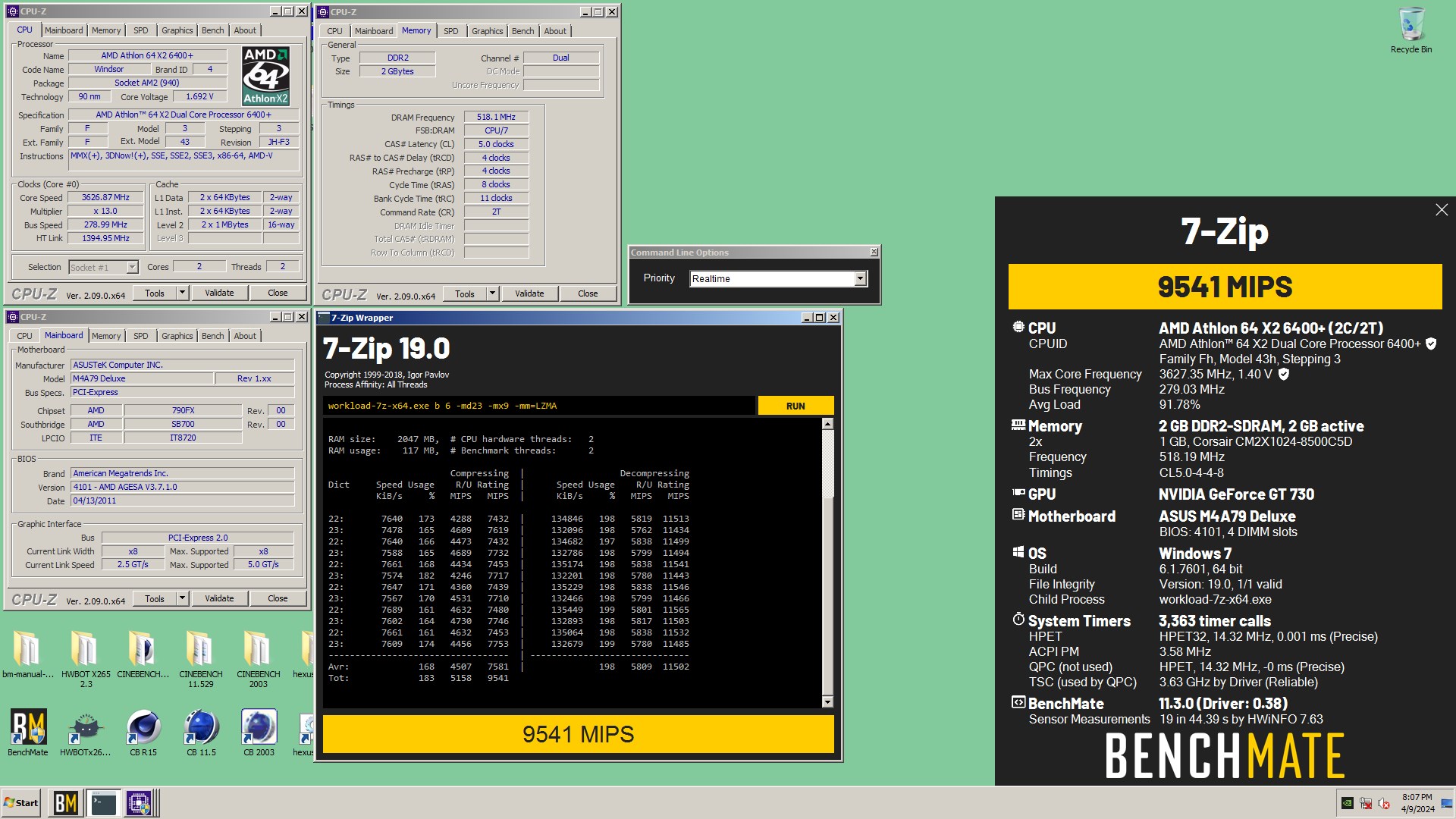The width and height of the screenshot is (1456, 819).
Task: Click the DRAM Frequency value 518.1 MHz
Action: [x=496, y=117]
